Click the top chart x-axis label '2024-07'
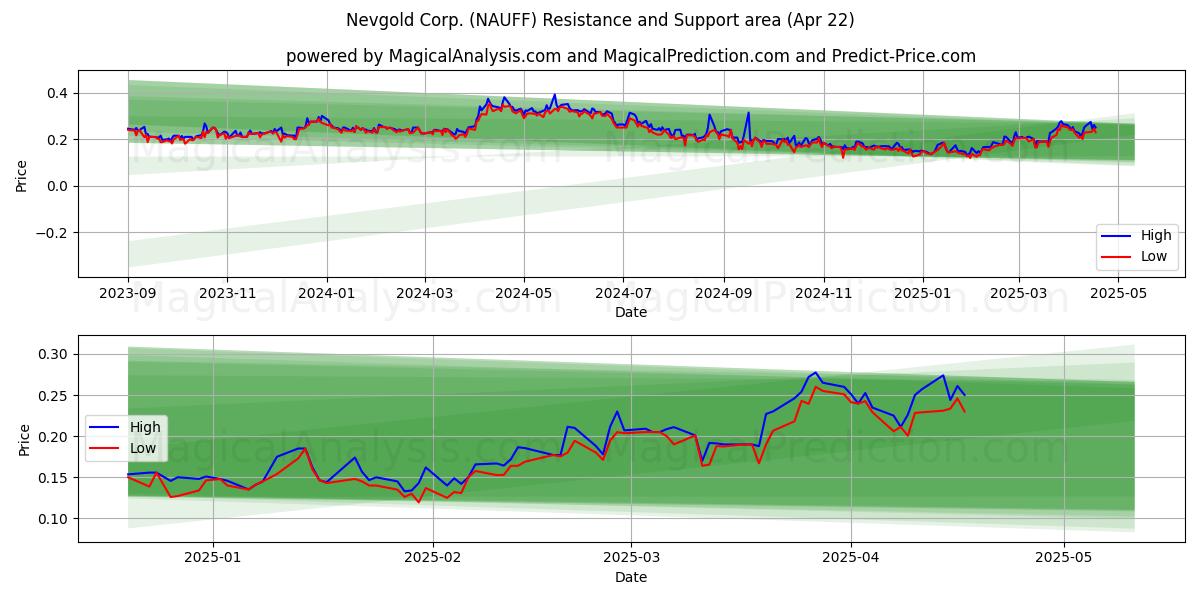 coord(623,295)
